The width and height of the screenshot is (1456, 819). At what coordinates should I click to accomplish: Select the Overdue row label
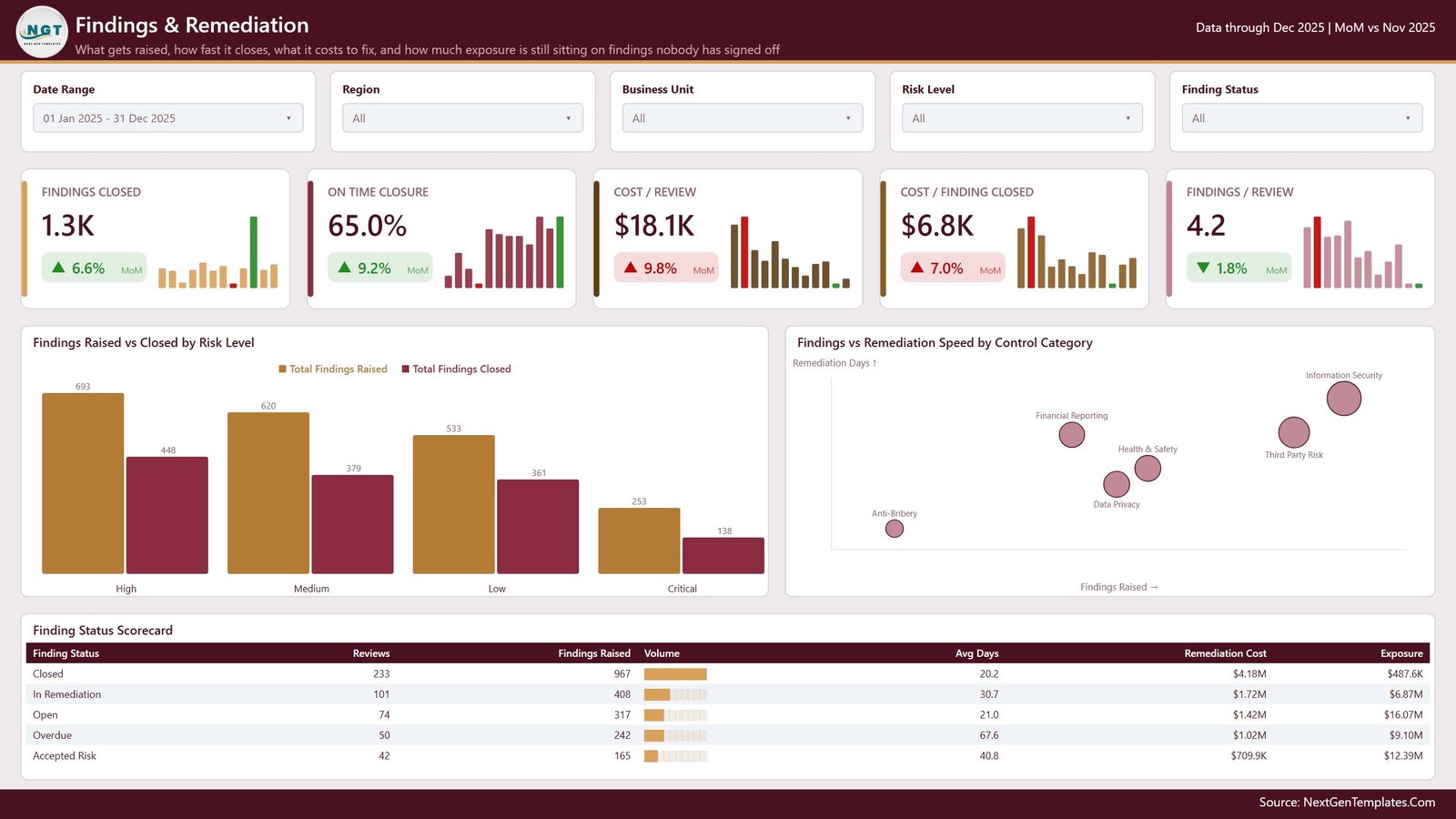click(52, 735)
